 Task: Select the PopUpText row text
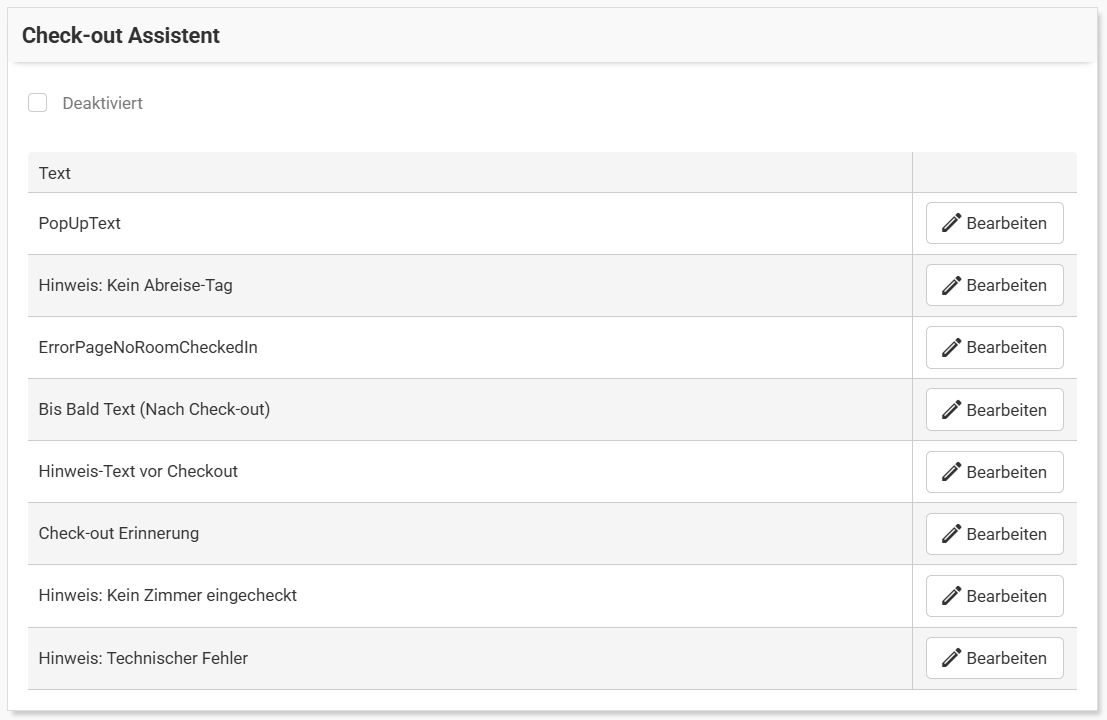coord(80,223)
